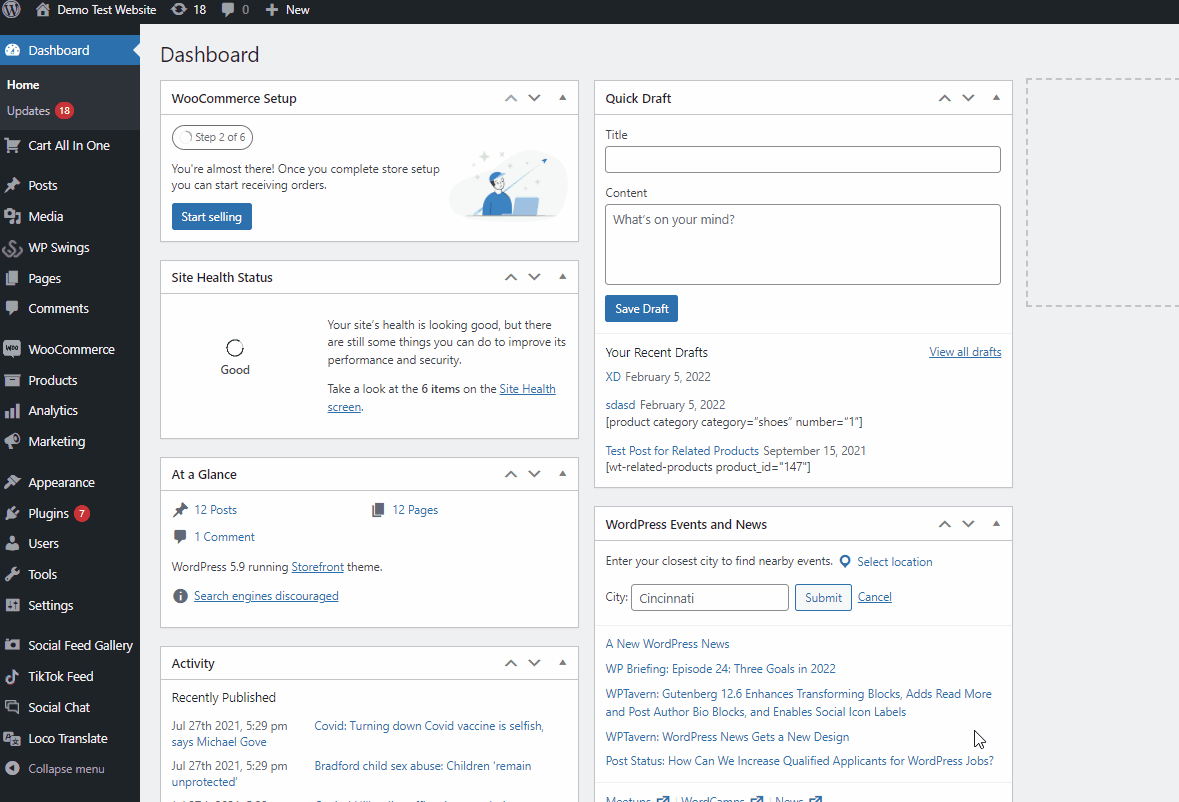Open the Appearance menu label
The width and height of the screenshot is (1179, 802).
(62, 483)
